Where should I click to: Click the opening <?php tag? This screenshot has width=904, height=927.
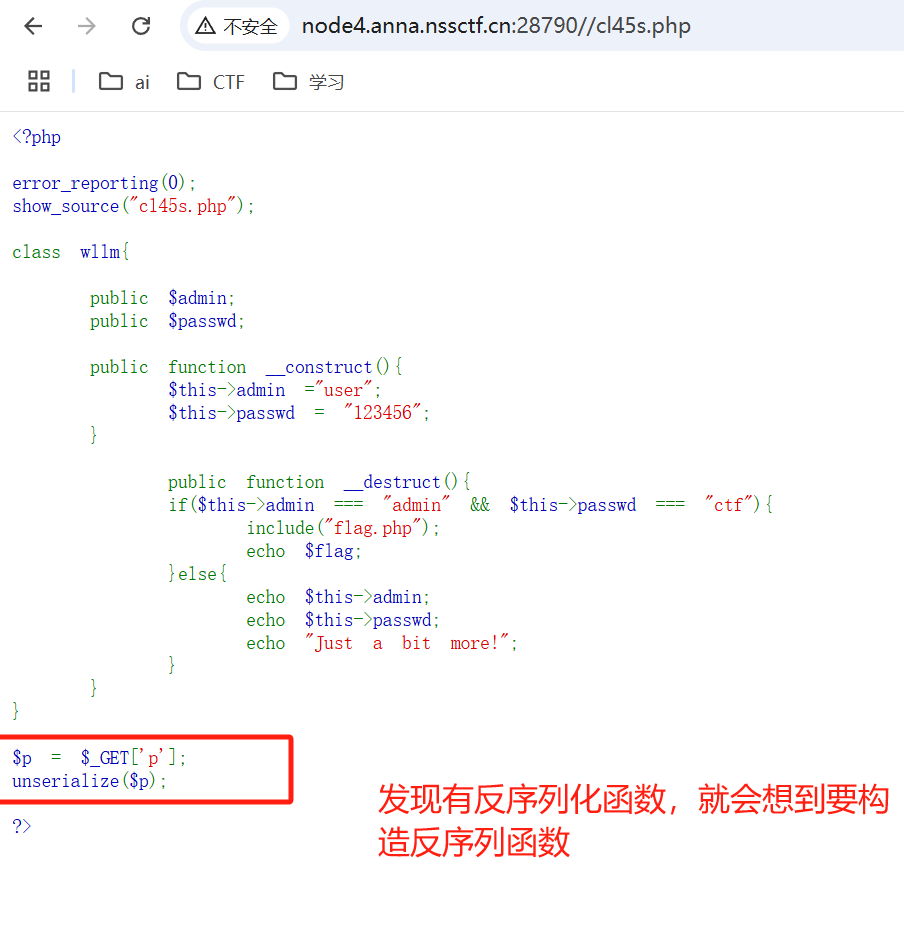pos(37,137)
